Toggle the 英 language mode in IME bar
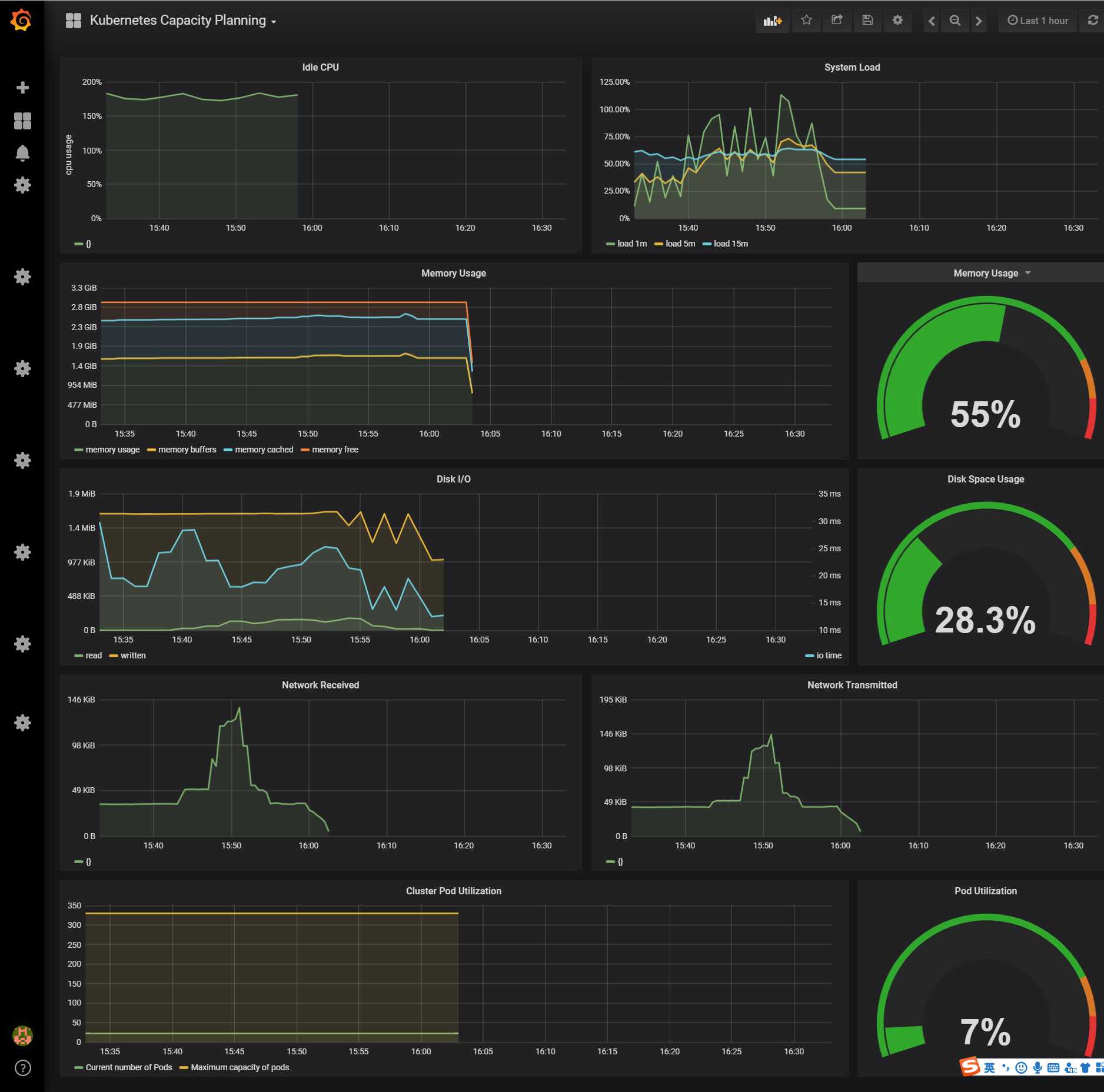Viewport: 1104px width, 1092px height. tap(989, 1067)
